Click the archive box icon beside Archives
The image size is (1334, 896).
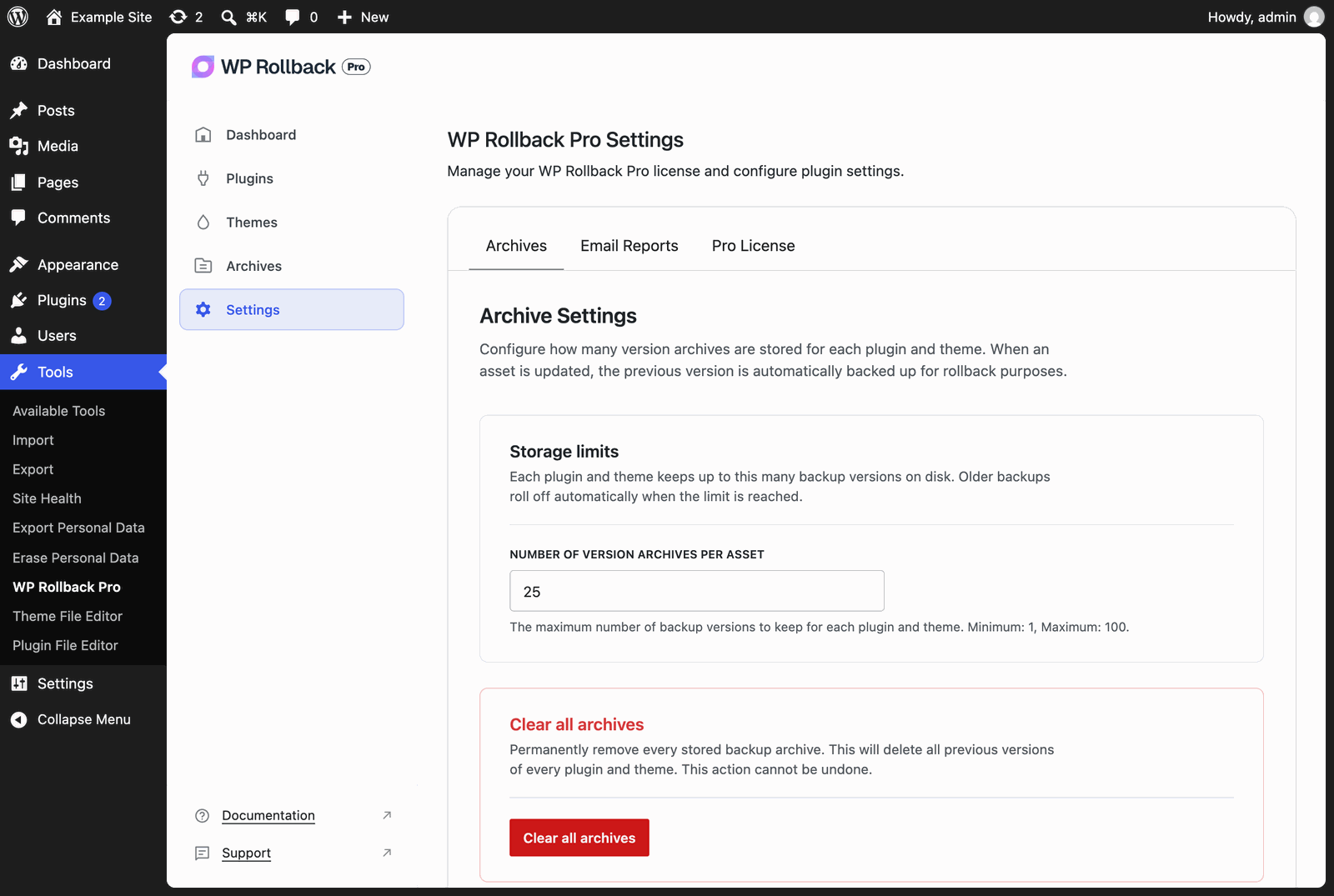pyautogui.click(x=203, y=266)
